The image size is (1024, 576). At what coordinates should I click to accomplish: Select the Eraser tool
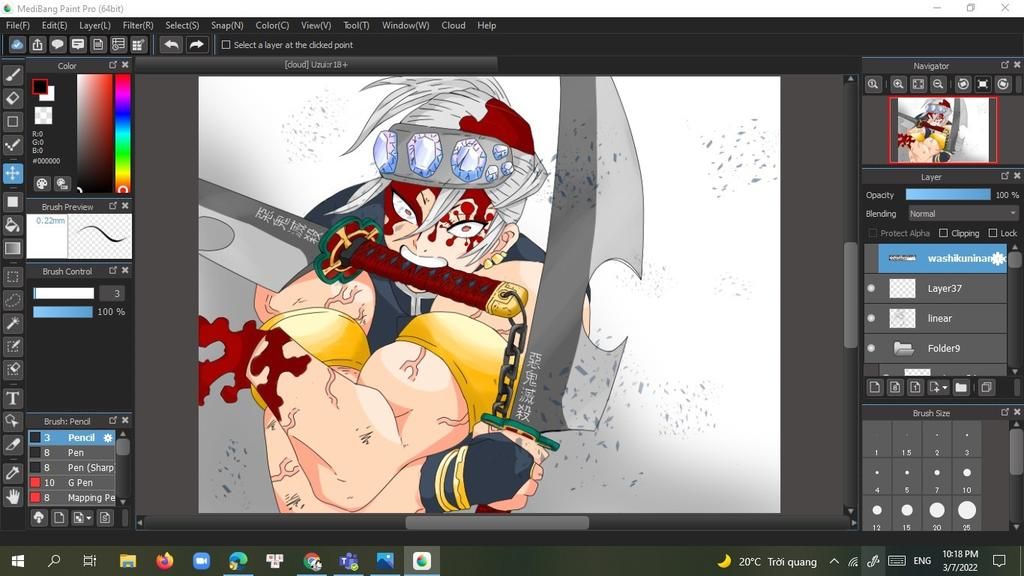[x=12, y=98]
